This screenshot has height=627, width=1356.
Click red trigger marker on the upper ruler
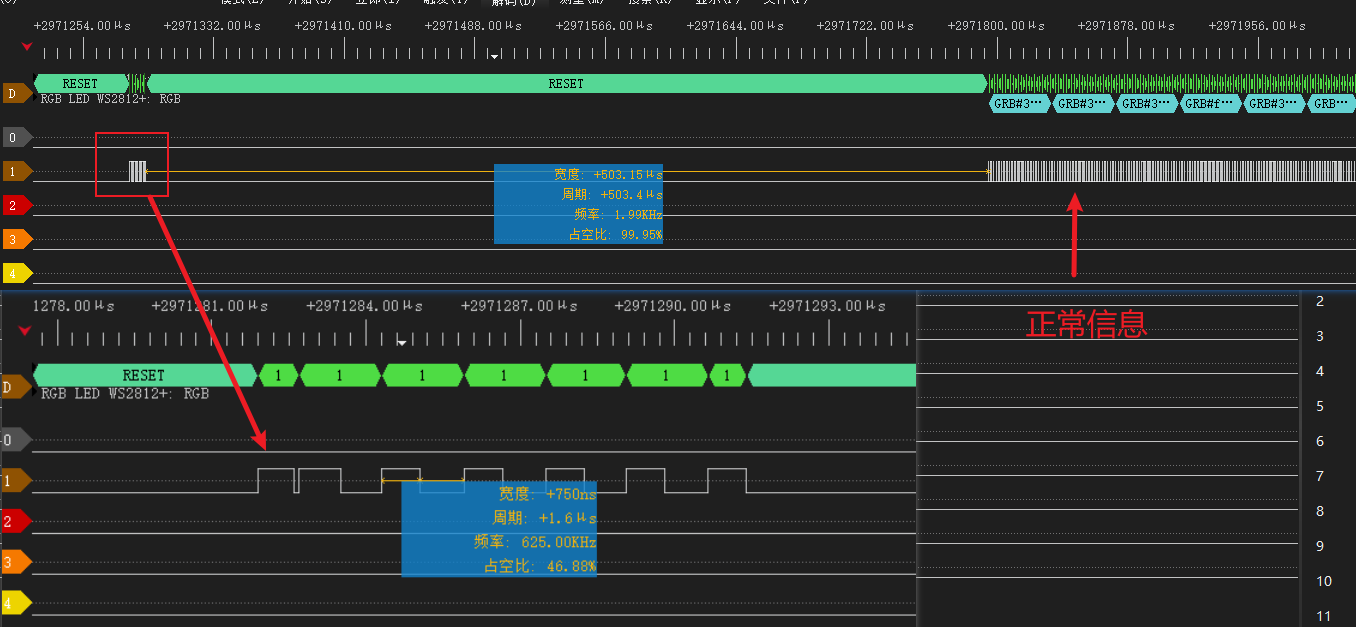tap(27, 45)
